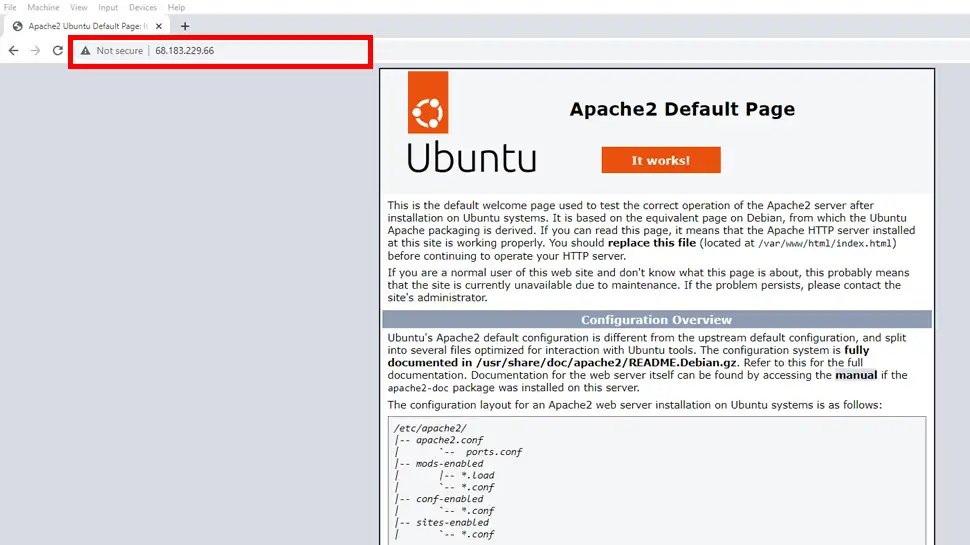The height and width of the screenshot is (545, 970).
Task: Go back with the browser back arrow
Action: coord(14,51)
